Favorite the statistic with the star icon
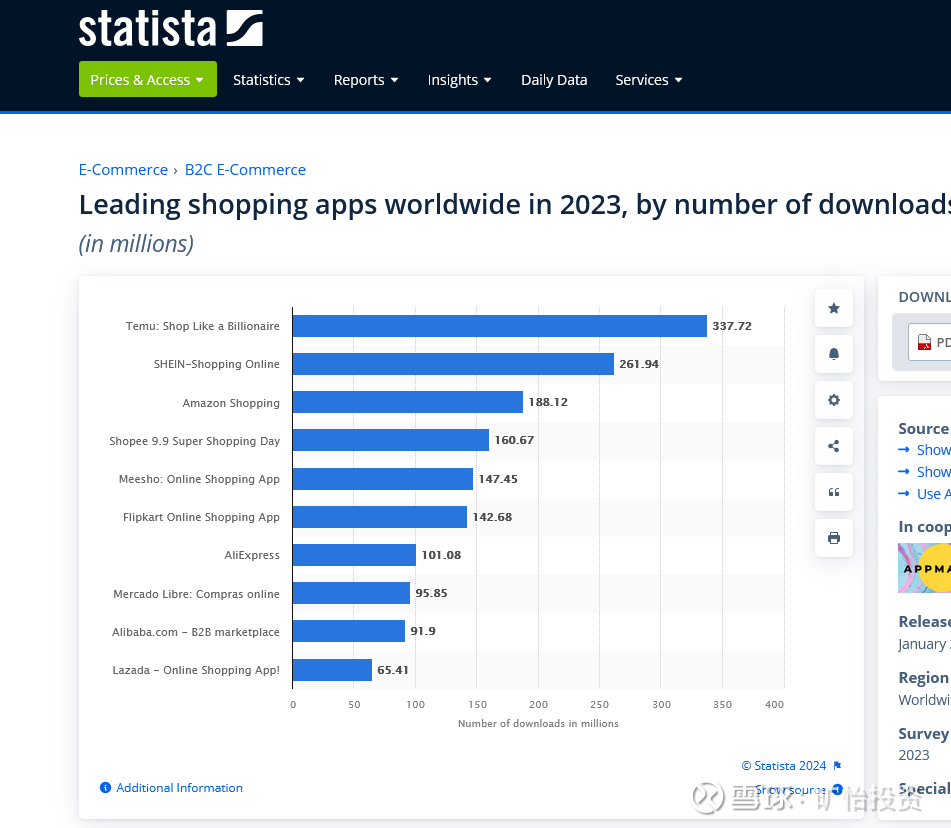 [834, 308]
